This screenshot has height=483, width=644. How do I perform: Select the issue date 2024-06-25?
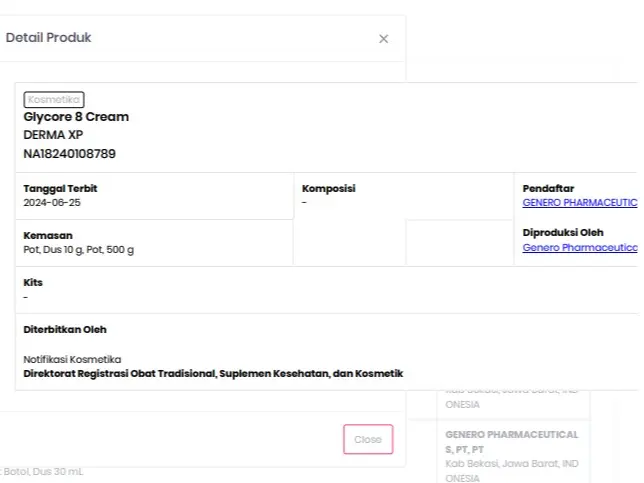point(52,202)
